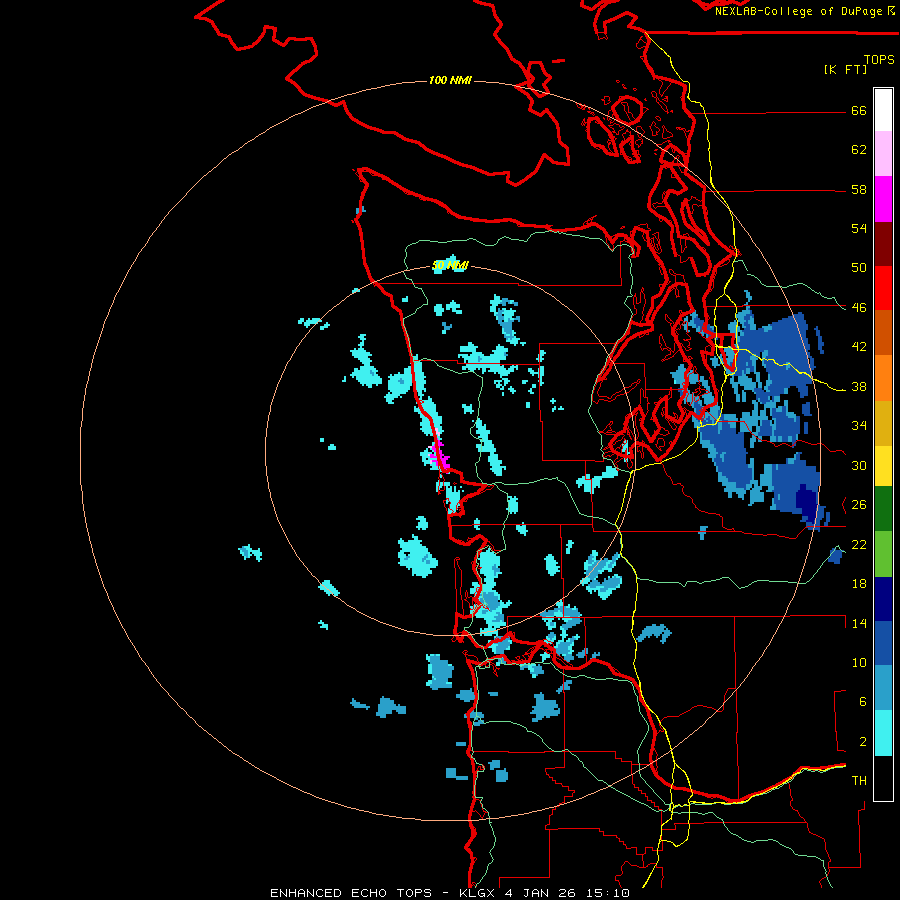
Task: Click the 50 NMI range ring label
Action: tap(450, 265)
